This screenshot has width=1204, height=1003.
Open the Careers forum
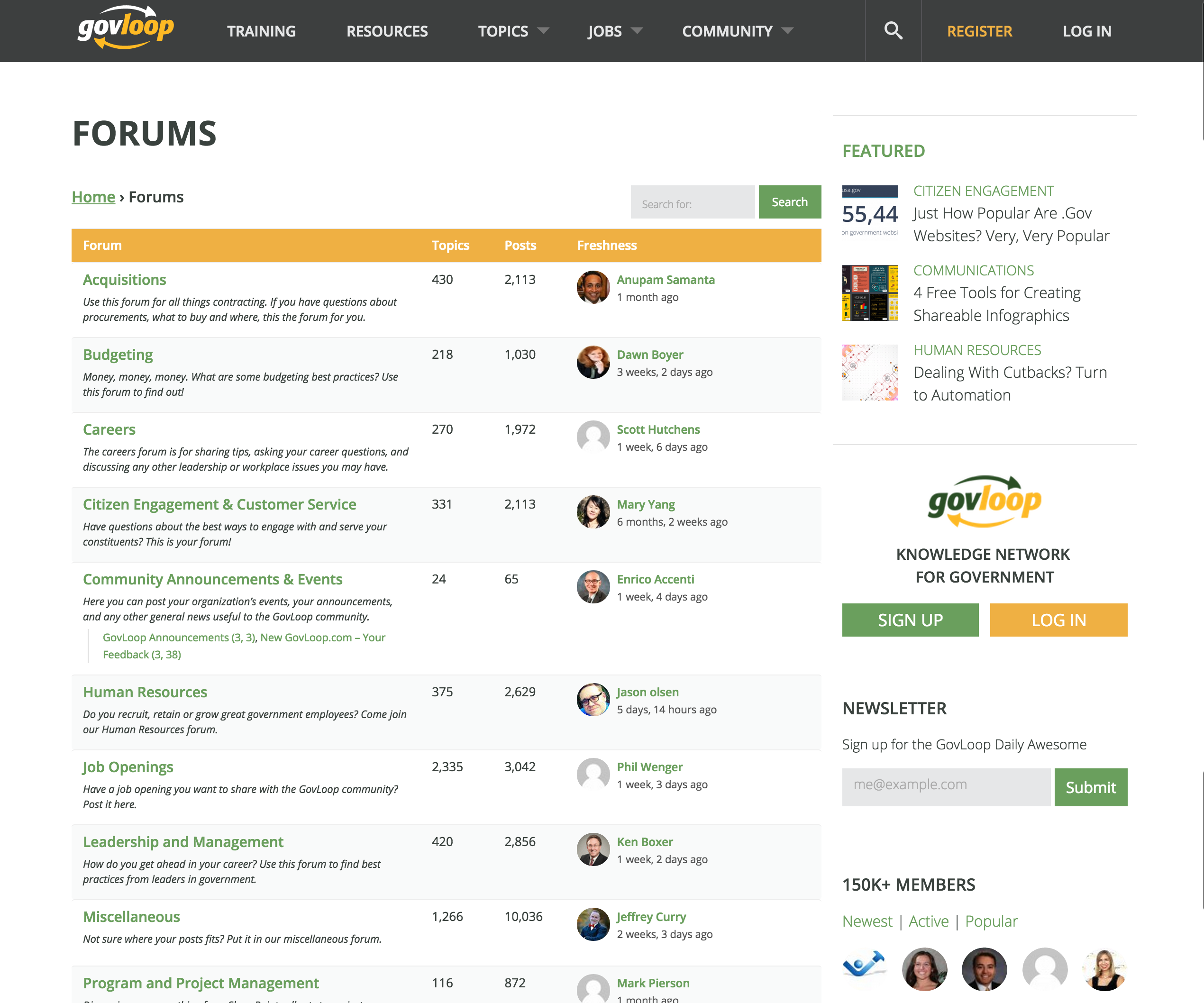tap(109, 429)
